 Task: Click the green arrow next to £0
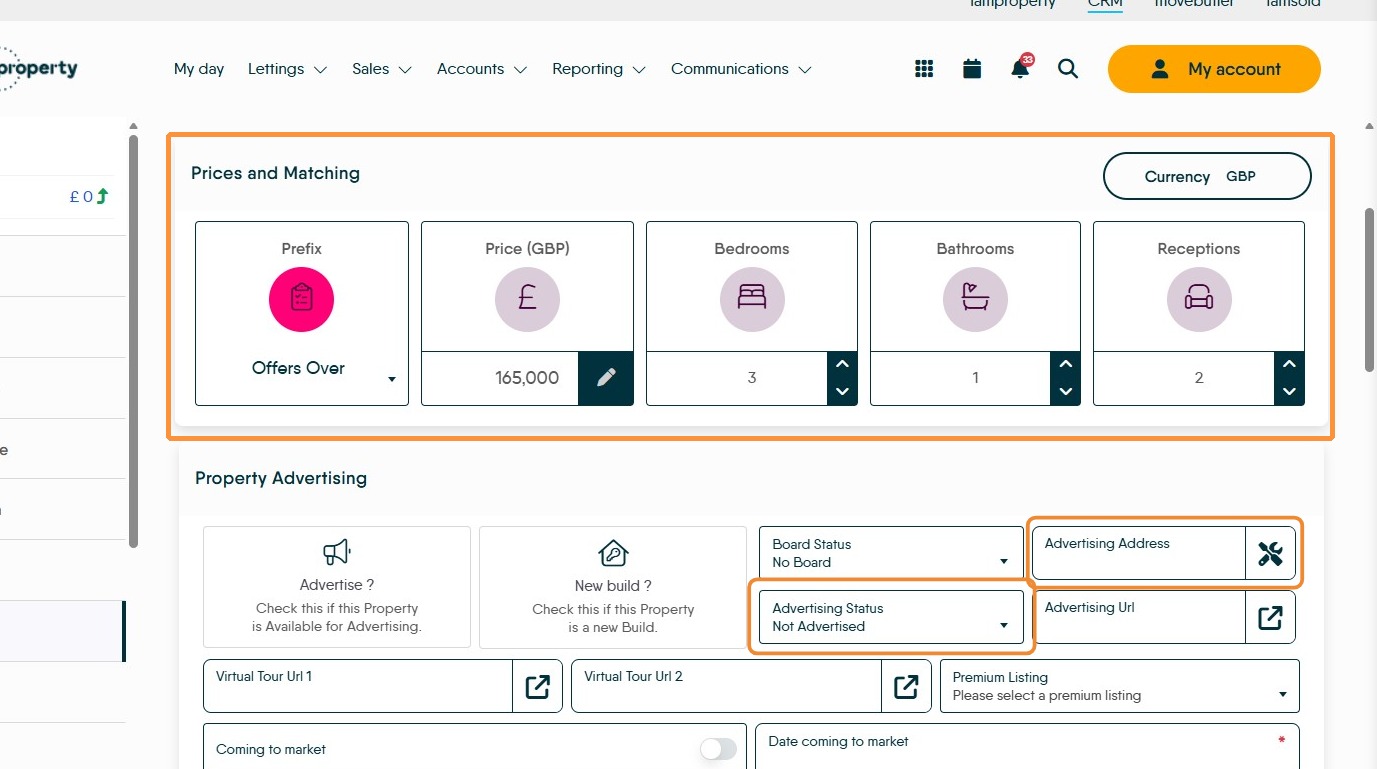point(102,197)
